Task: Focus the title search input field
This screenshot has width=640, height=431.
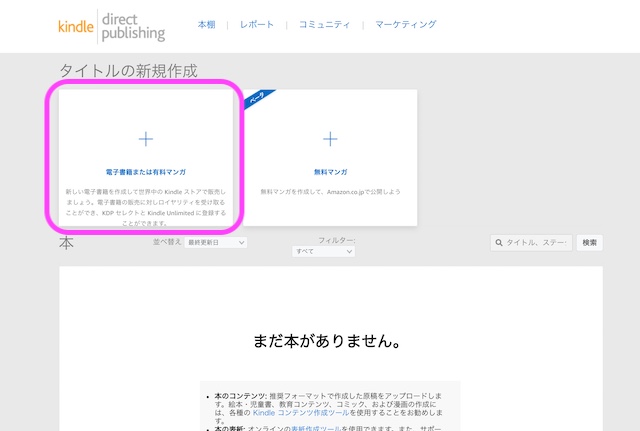Action: pyautogui.click(x=538, y=243)
